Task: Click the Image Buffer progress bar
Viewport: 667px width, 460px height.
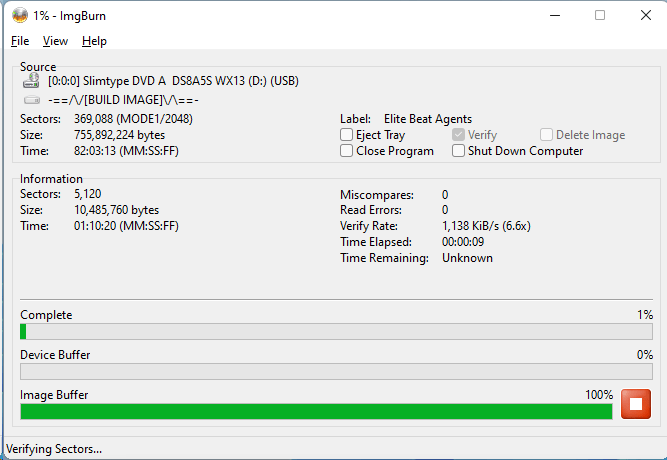Action: [x=316, y=411]
